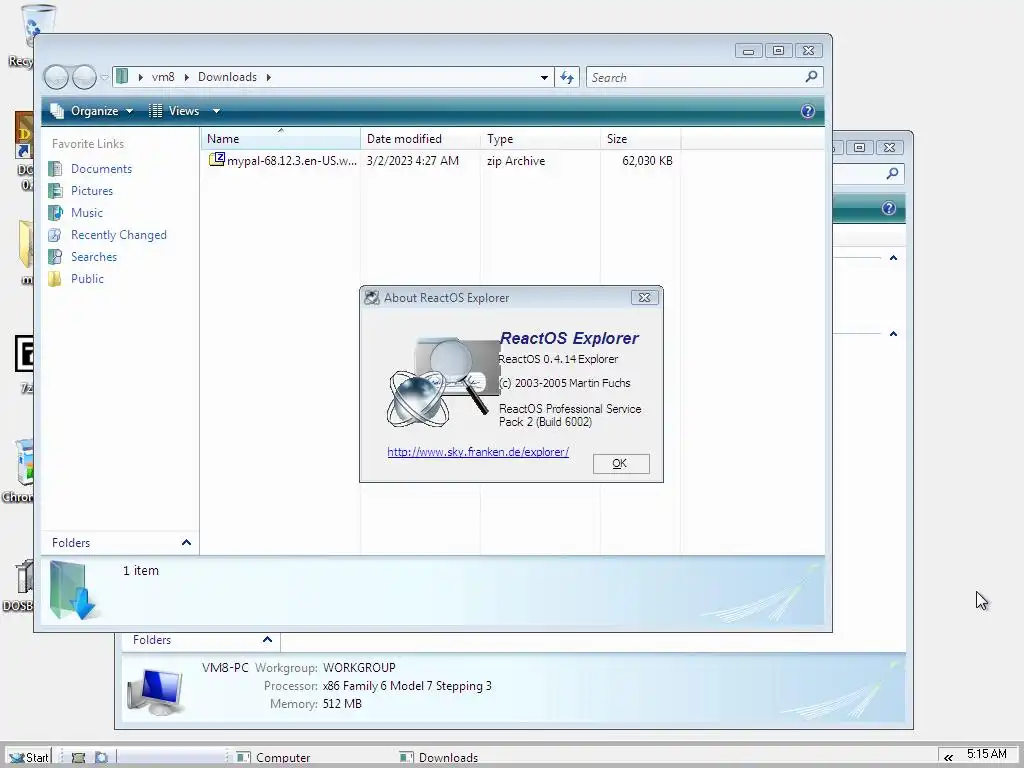Click OK in About ReactOS Explorer dialog

pos(620,464)
